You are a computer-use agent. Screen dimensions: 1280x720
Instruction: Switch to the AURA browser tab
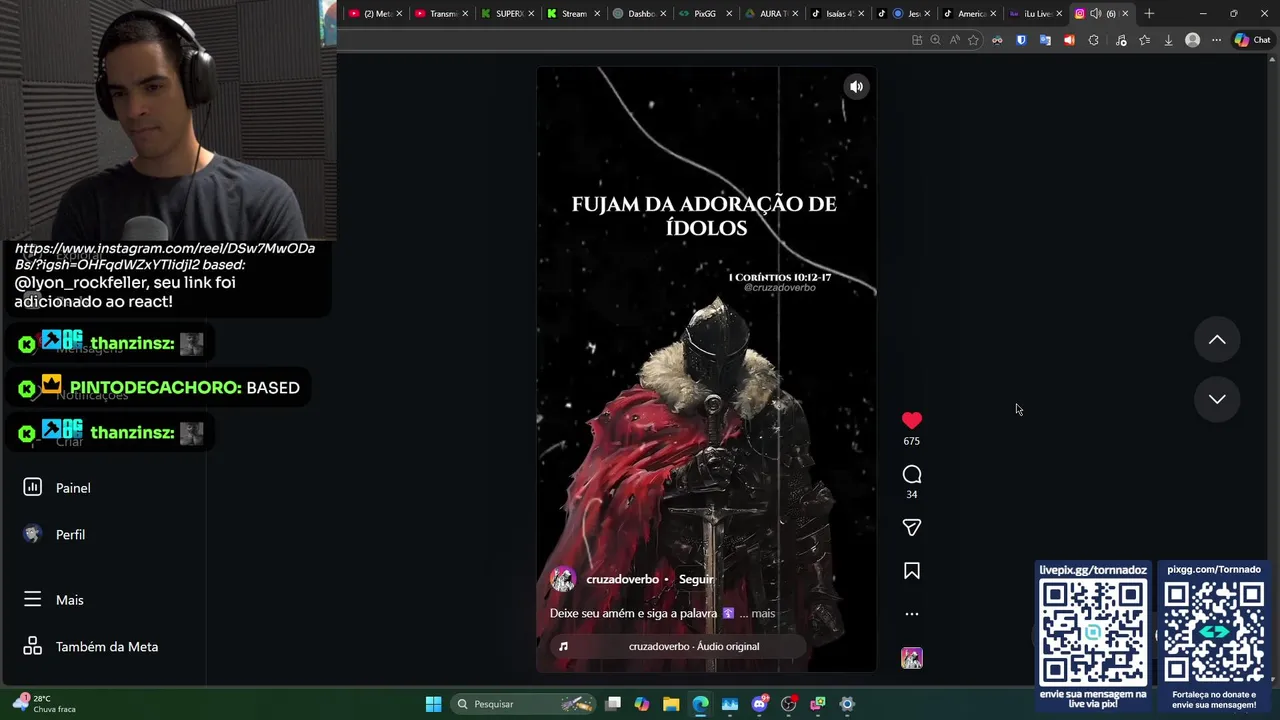772,13
